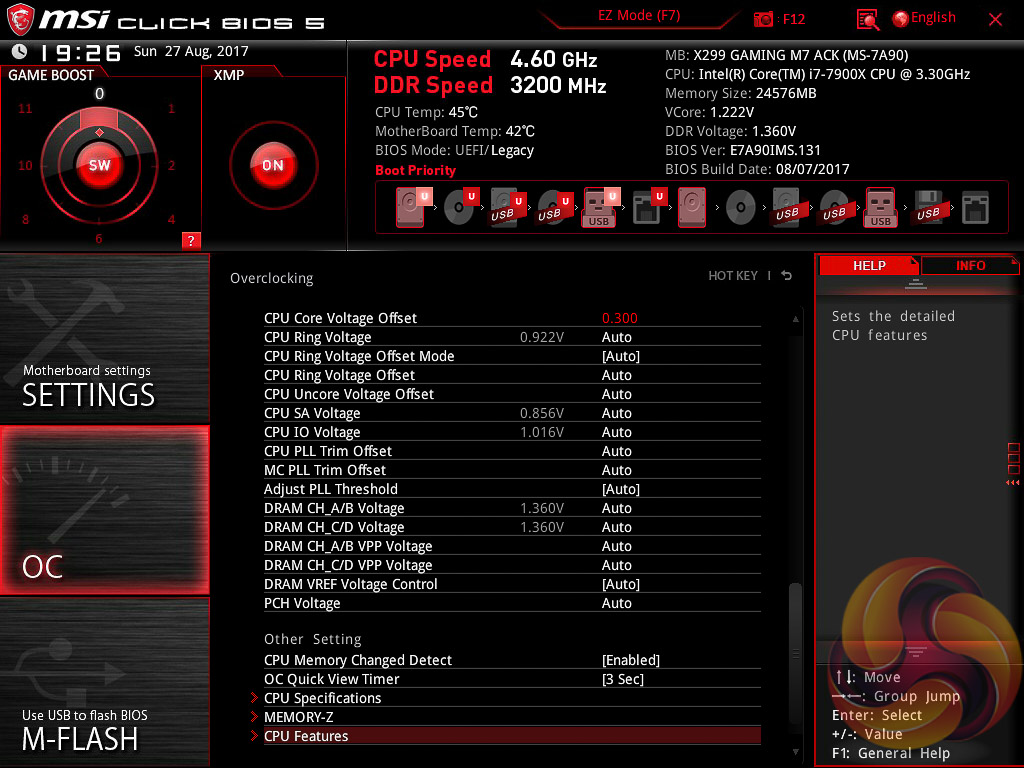This screenshot has height=768, width=1024.
Task: Select the legacy hard disk boot icon
Action: click(692, 207)
